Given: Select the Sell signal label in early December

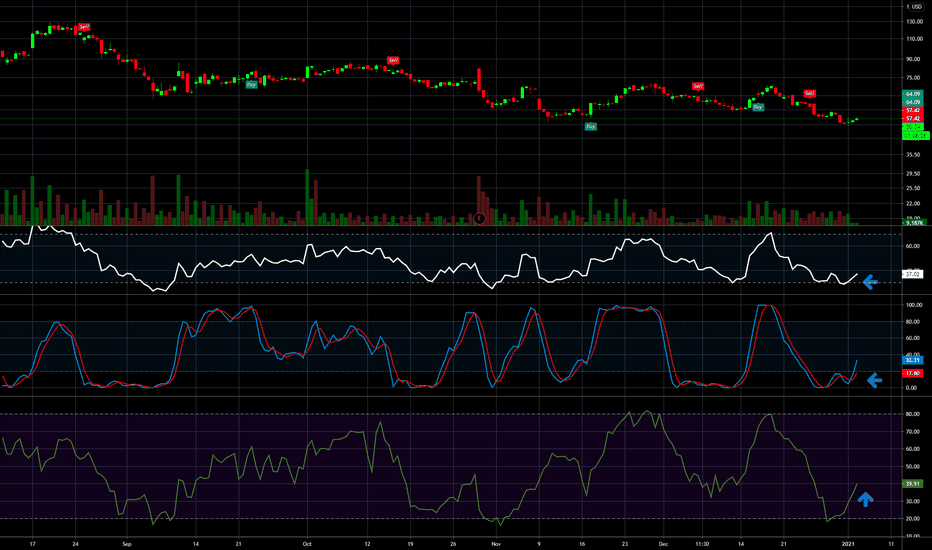Looking at the screenshot, I should [x=698, y=86].
